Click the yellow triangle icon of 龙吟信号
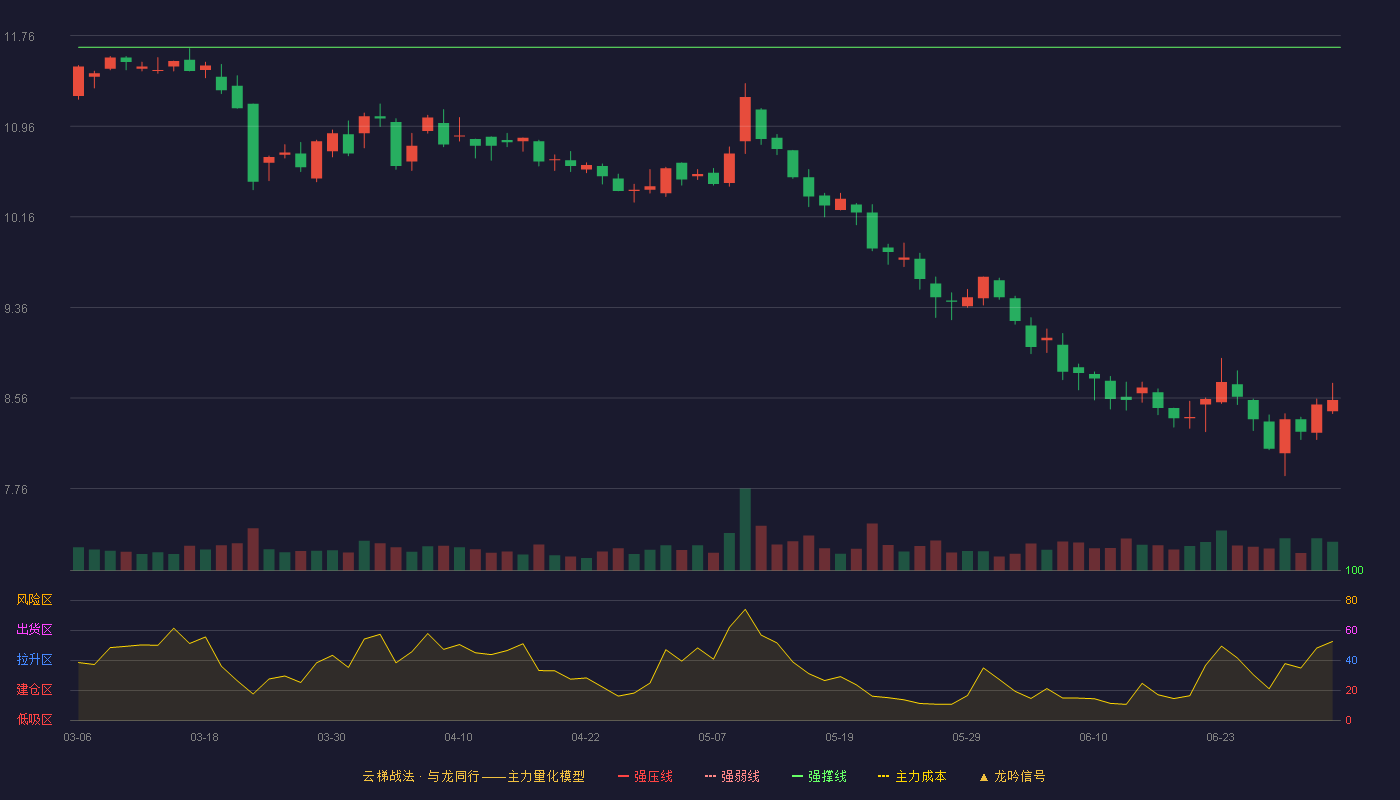This screenshot has width=1400, height=800. click(983, 777)
